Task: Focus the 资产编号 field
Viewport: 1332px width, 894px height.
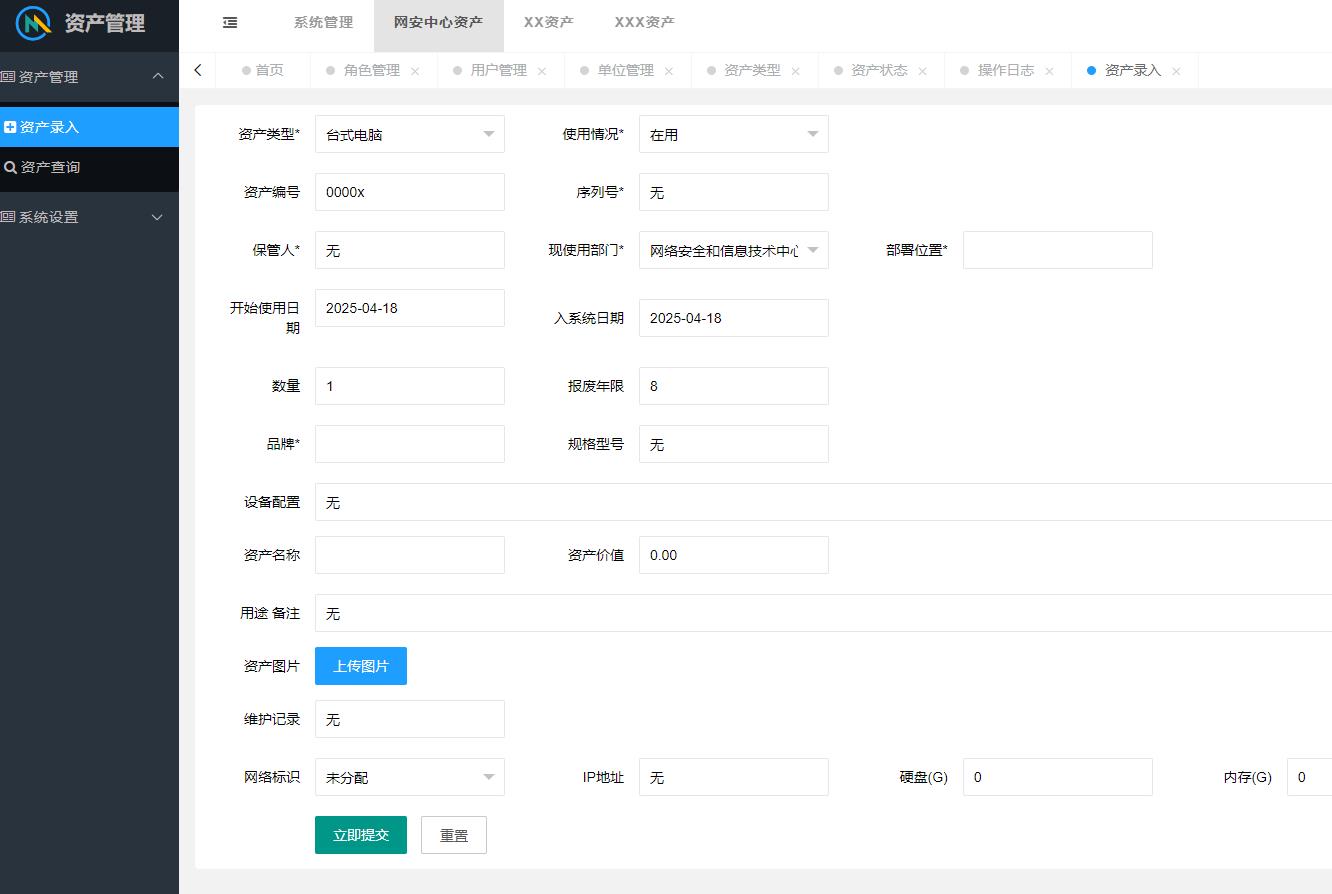Action: [410, 192]
